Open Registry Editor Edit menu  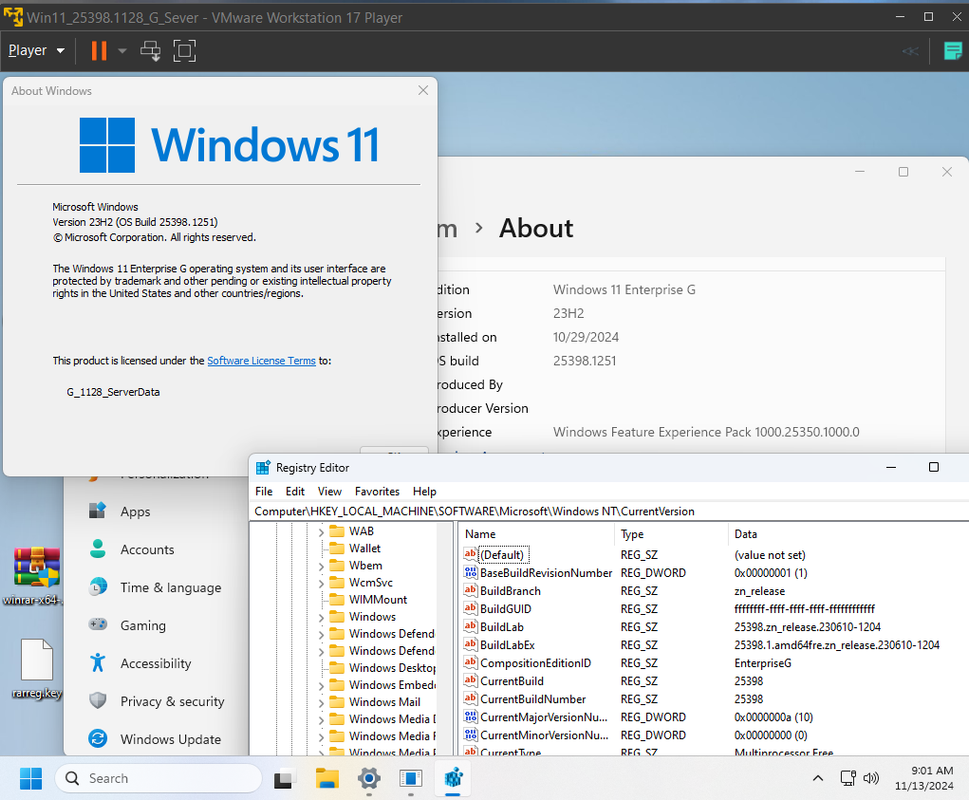(x=295, y=491)
